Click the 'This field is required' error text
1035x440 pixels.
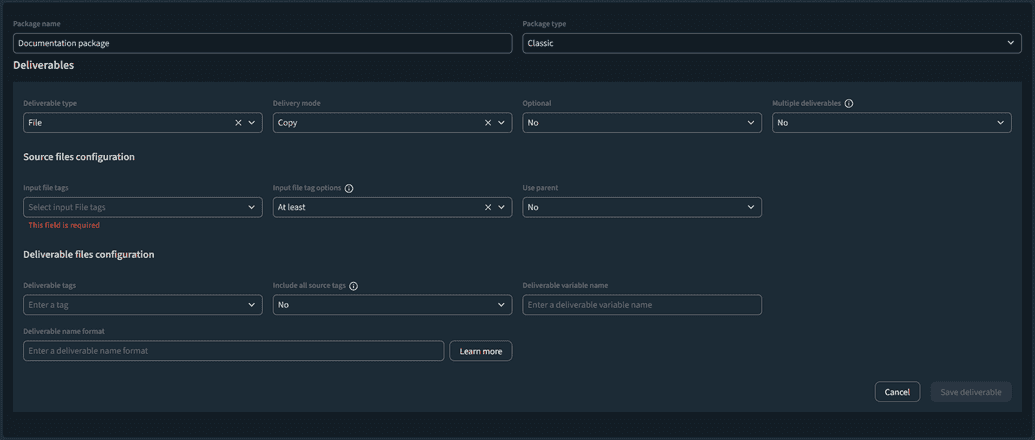[64, 225]
